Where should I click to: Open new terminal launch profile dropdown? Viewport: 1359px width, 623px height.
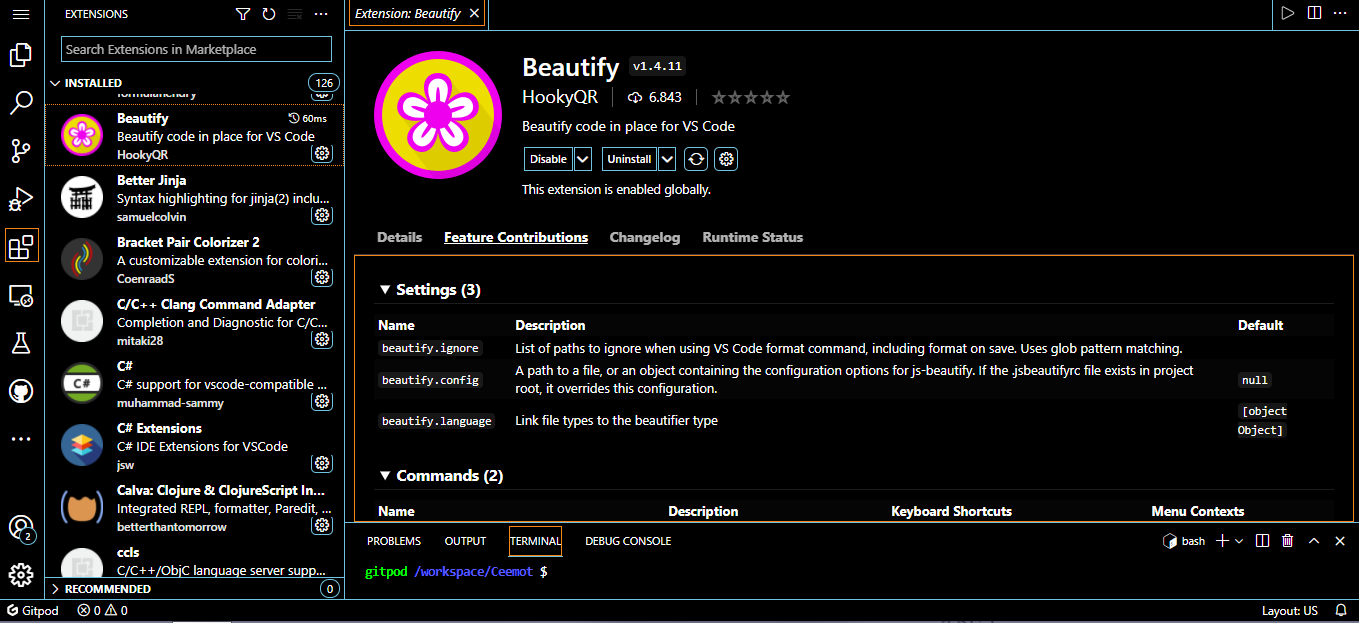point(1239,541)
